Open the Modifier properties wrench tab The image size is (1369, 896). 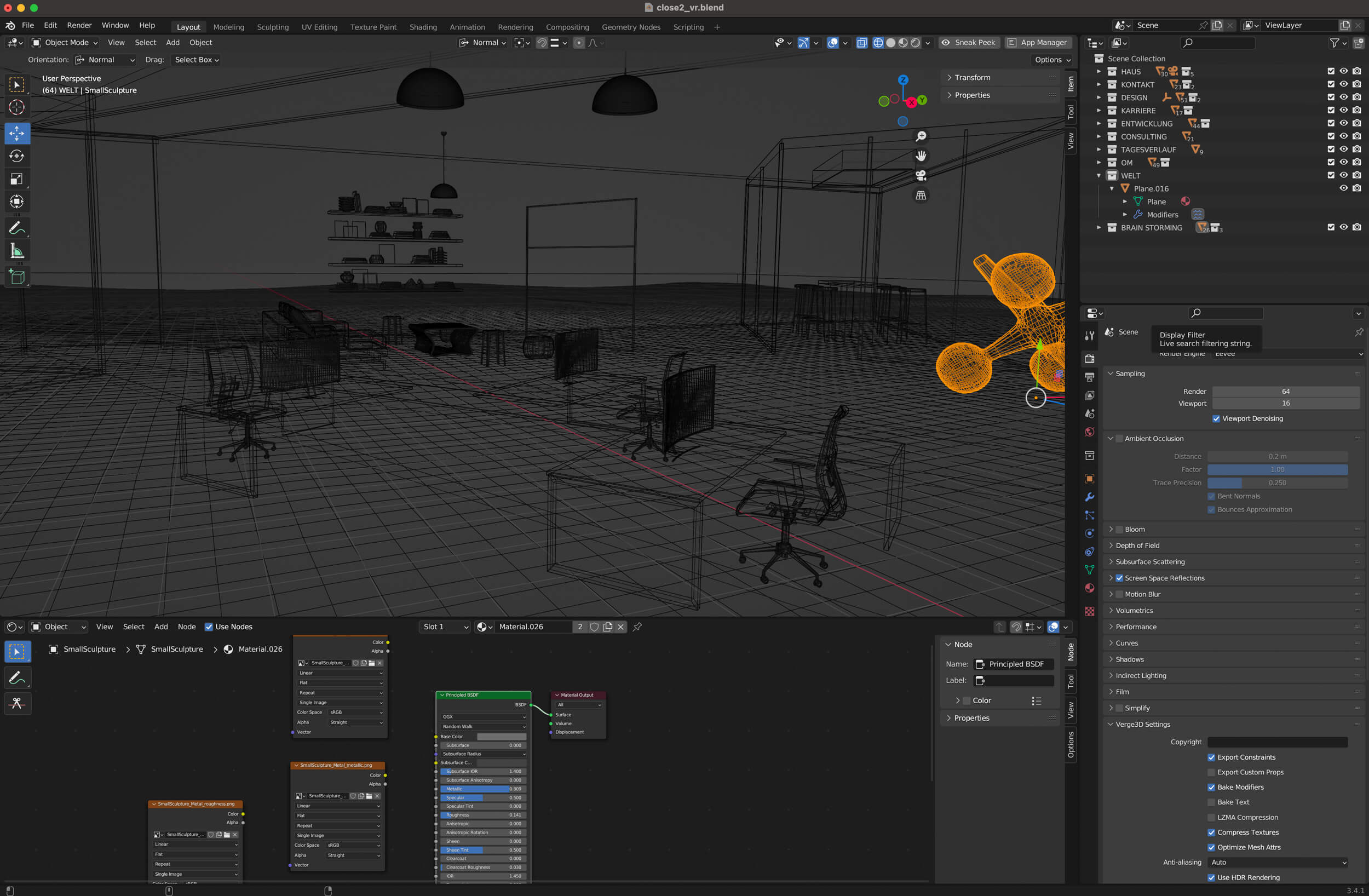[1089, 497]
